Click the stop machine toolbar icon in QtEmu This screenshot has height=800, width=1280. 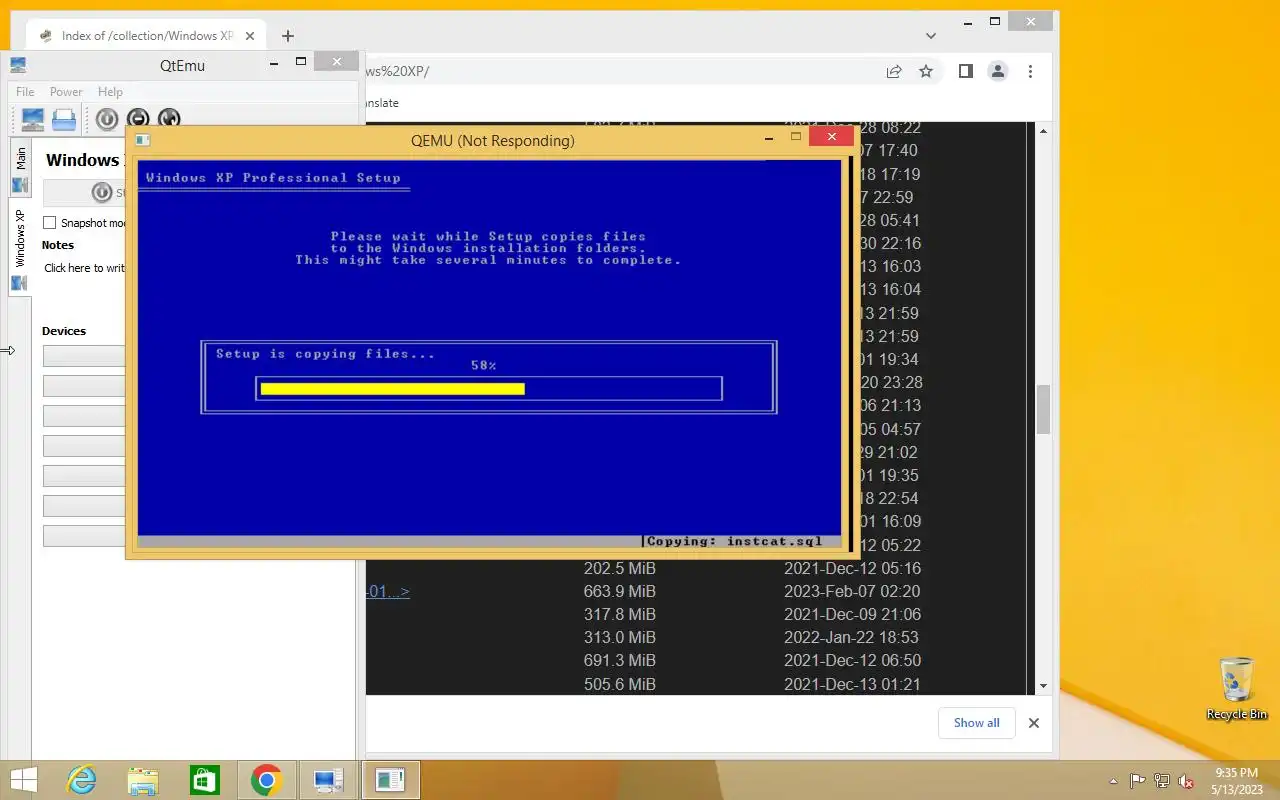coord(138,119)
